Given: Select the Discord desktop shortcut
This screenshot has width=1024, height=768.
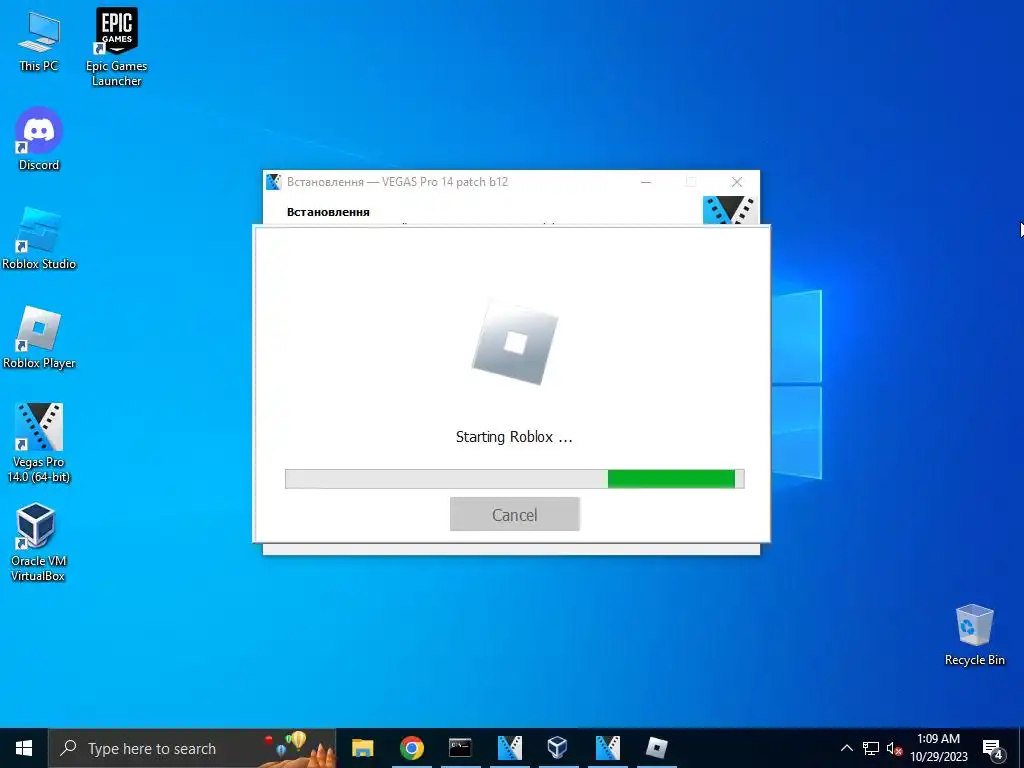Looking at the screenshot, I should click(x=39, y=139).
